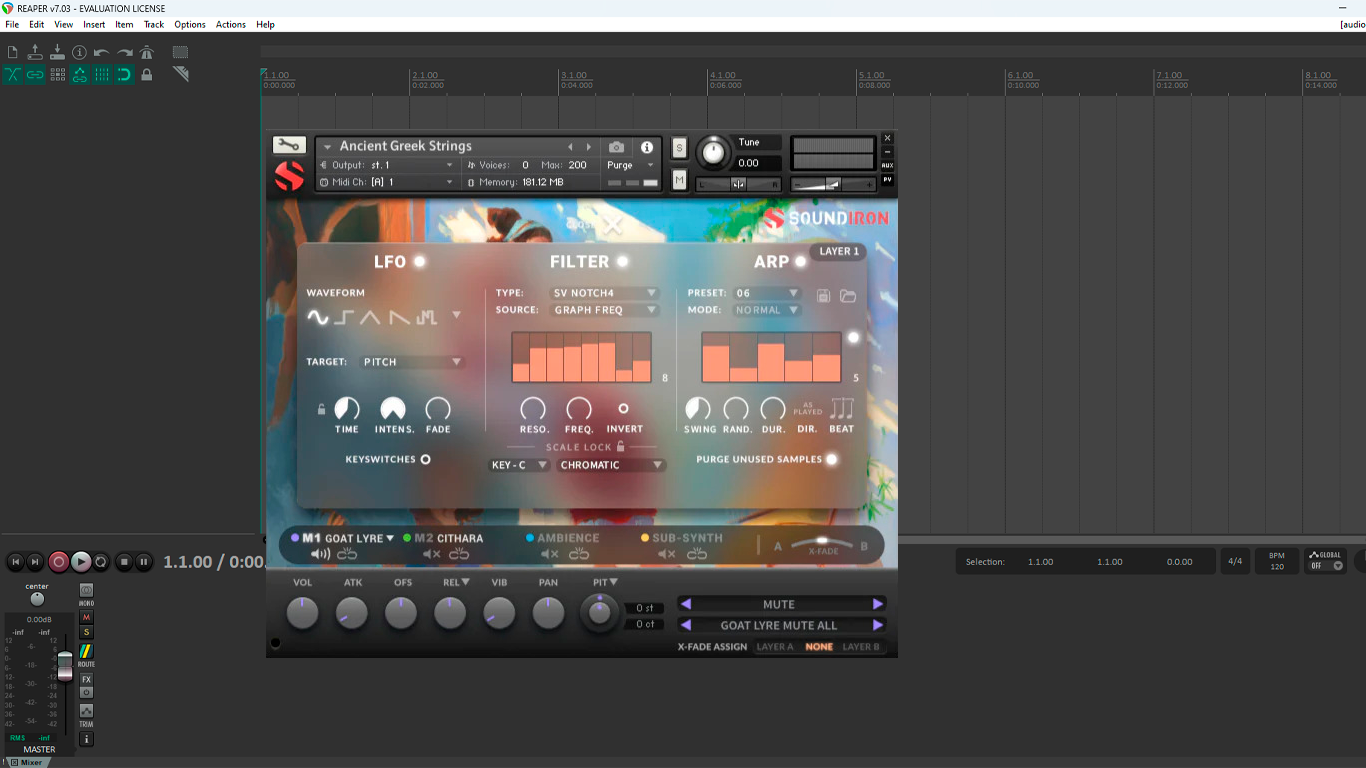The image size is (1366, 768).
Task: Mute the M1 Goat Lyre speaker icon
Action: [320, 554]
